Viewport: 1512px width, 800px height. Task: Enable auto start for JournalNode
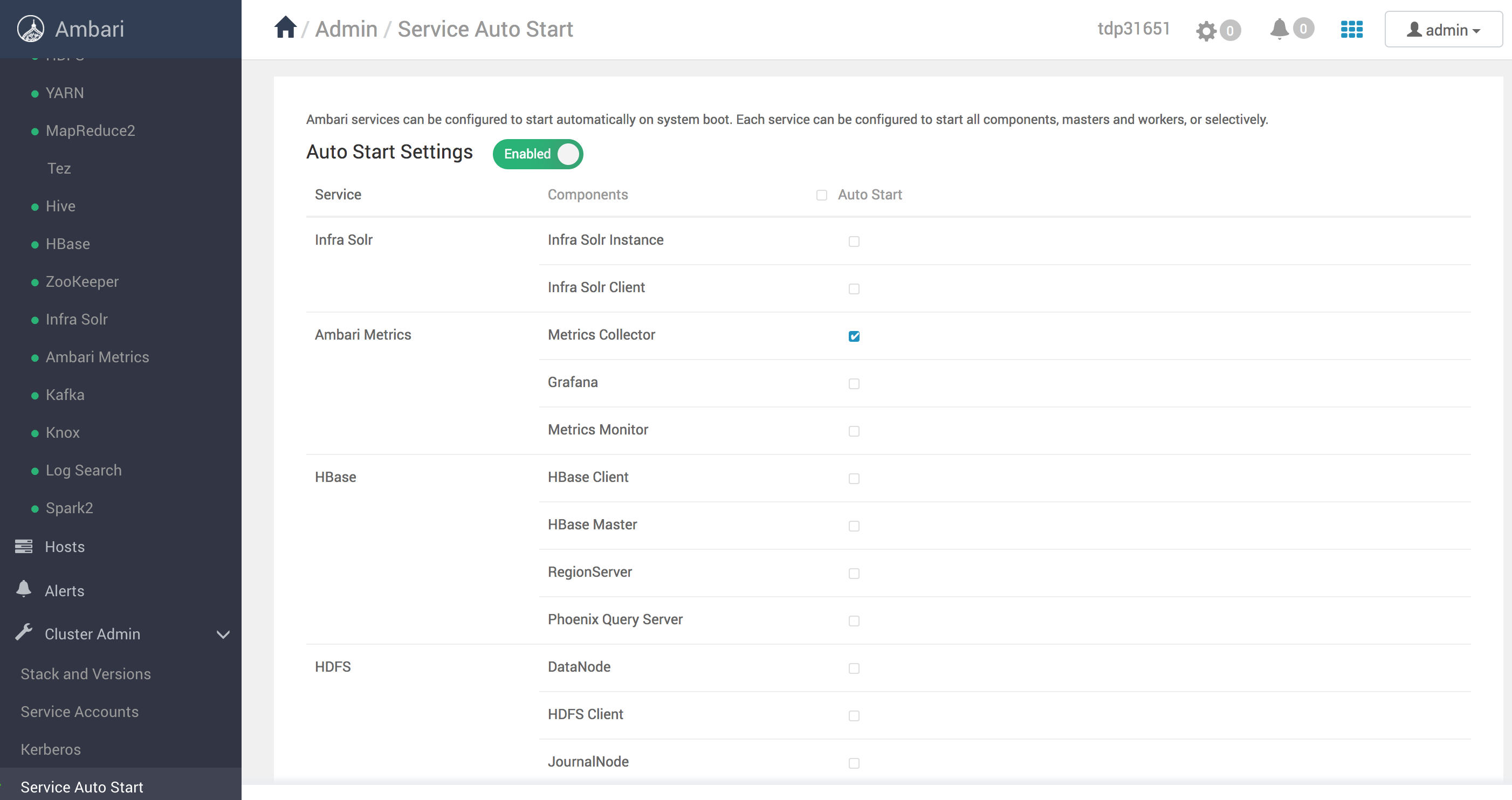(x=854, y=763)
